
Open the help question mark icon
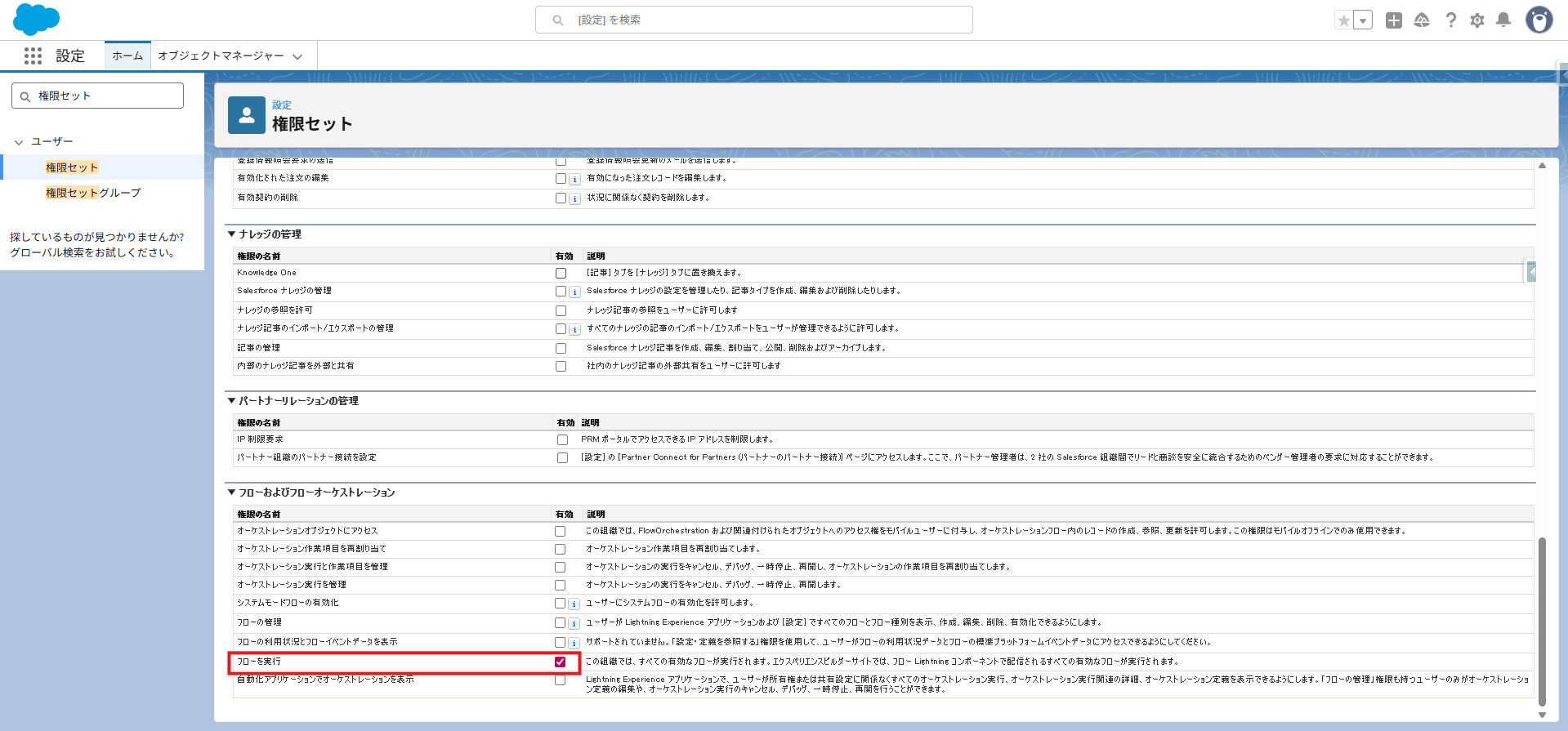[x=1450, y=20]
